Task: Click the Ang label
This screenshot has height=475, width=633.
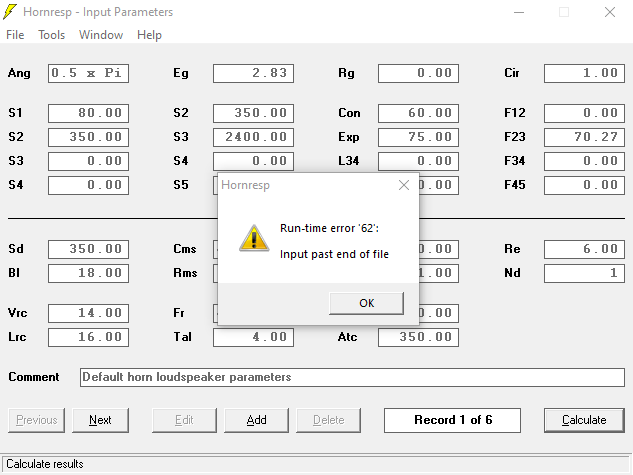Action: (19, 73)
